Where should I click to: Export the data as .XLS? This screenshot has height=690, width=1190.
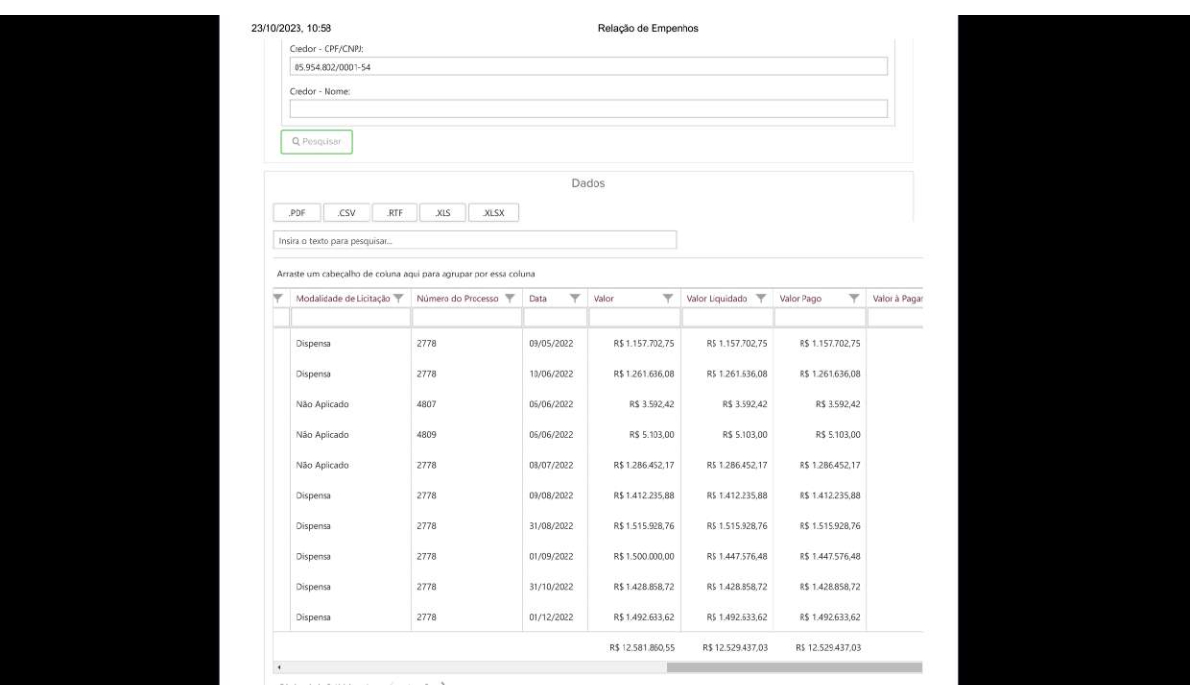[x=441, y=212]
